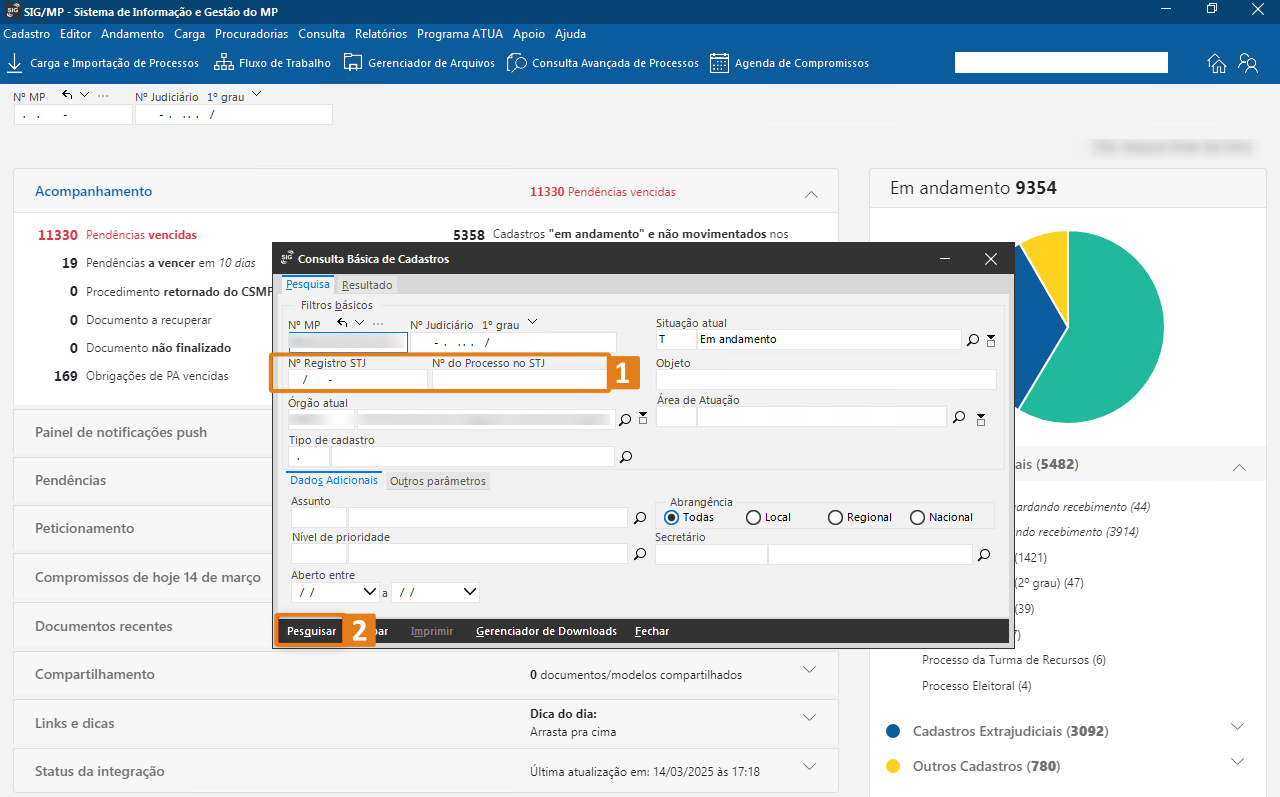Open the Procuradorias menu
The width and height of the screenshot is (1280, 797).
point(252,34)
